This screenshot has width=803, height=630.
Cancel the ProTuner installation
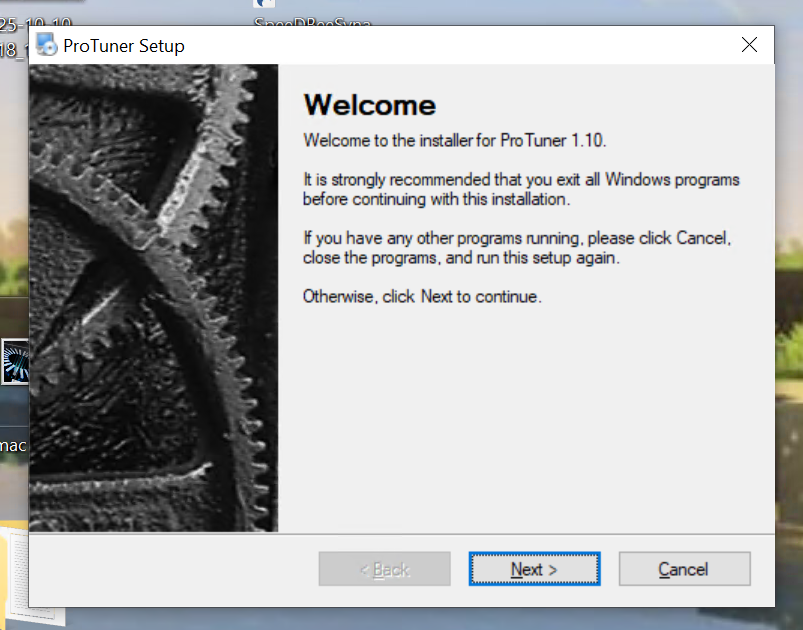click(684, 569)
